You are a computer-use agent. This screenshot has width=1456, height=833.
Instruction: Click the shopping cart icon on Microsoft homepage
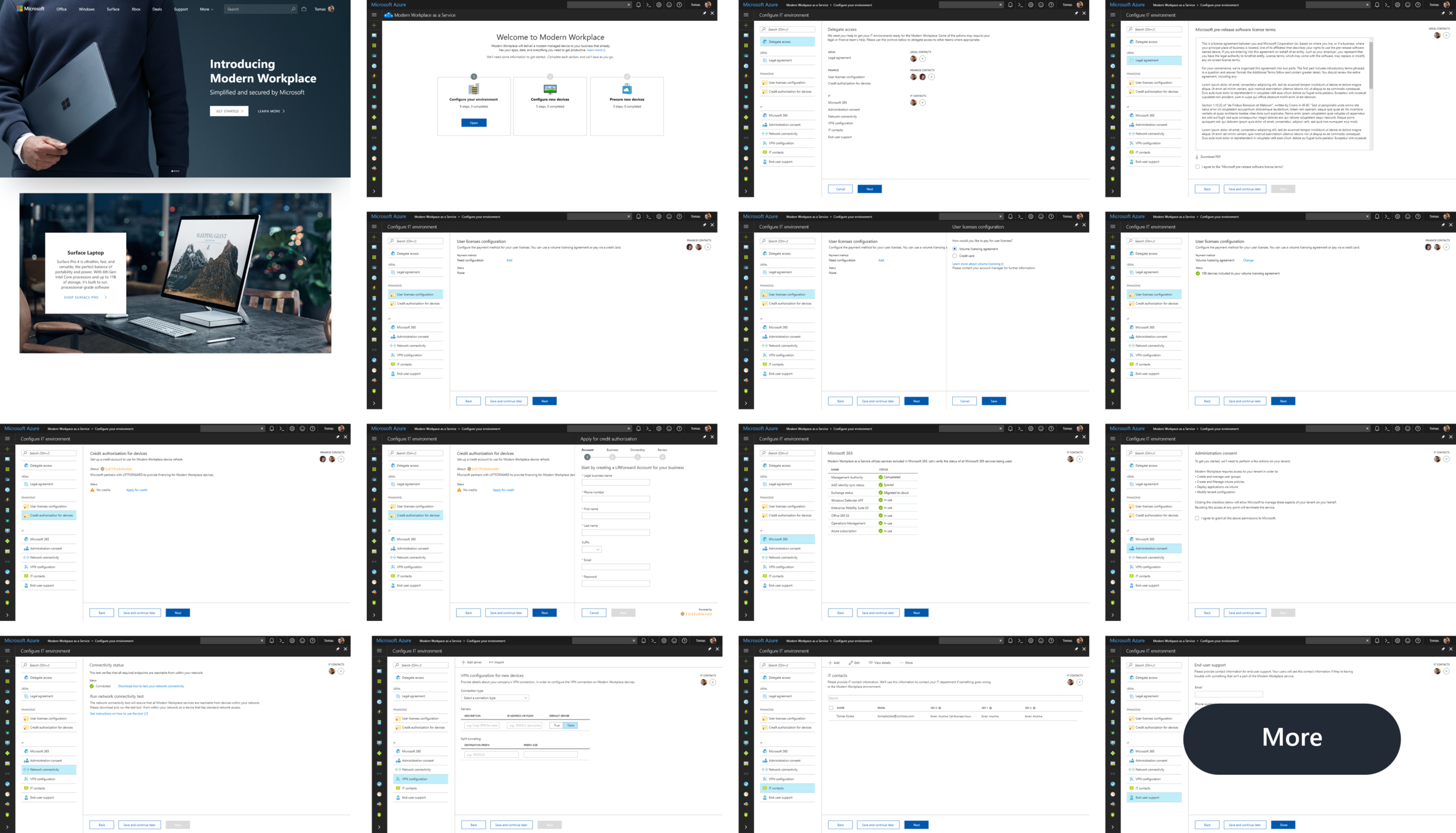(304, 9)
